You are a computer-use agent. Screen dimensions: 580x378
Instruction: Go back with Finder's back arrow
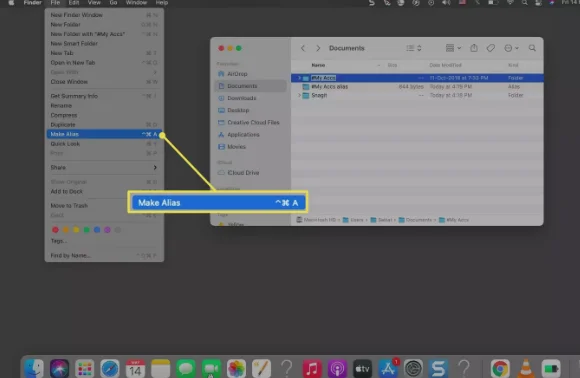[303, 48]
